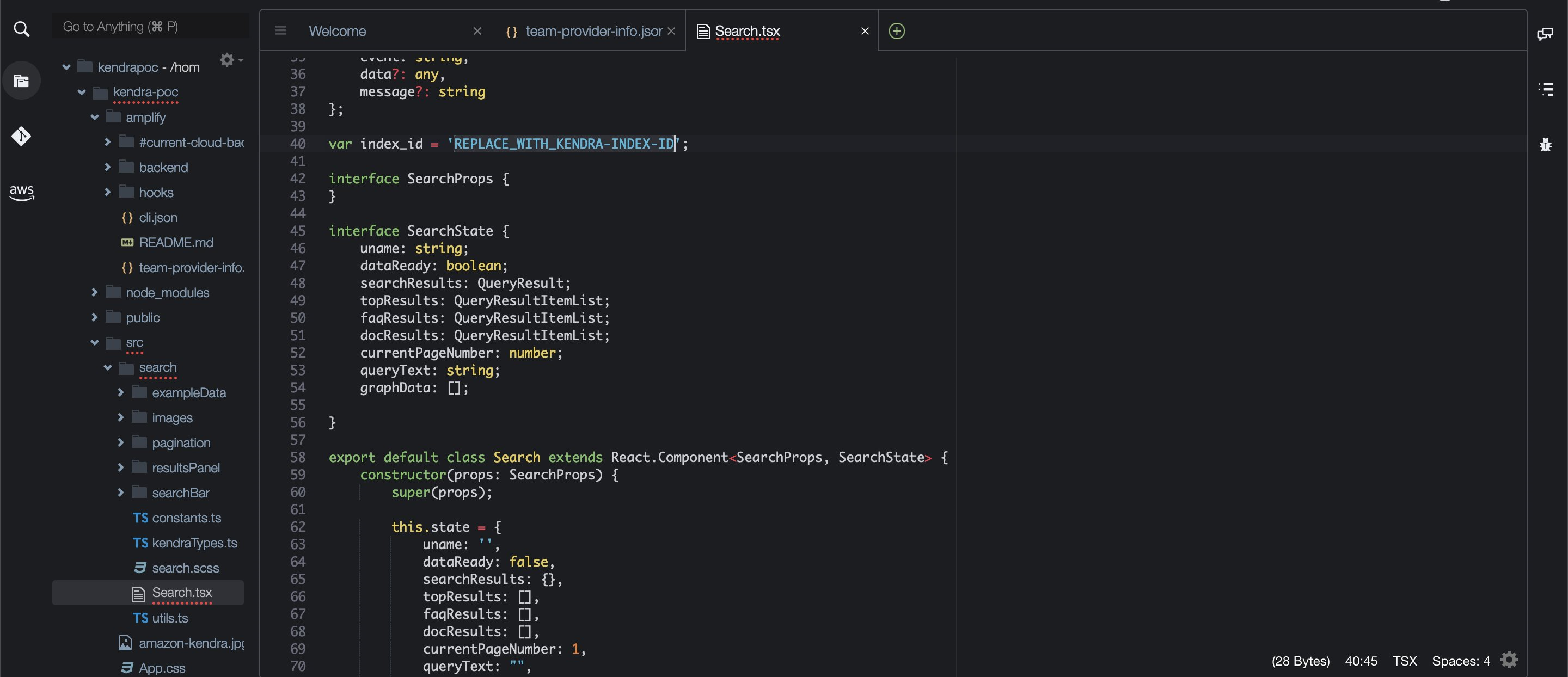Open the Outline panel icon on right

1545,89
